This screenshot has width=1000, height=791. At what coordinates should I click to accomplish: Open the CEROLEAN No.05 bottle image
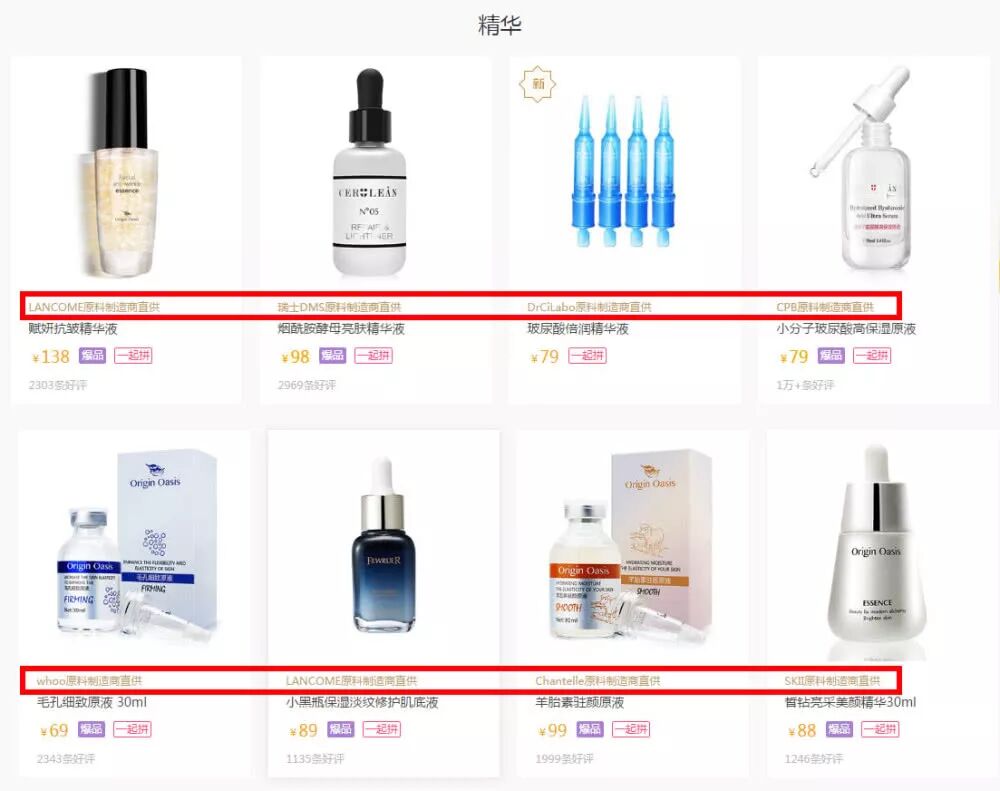[369, 172]
